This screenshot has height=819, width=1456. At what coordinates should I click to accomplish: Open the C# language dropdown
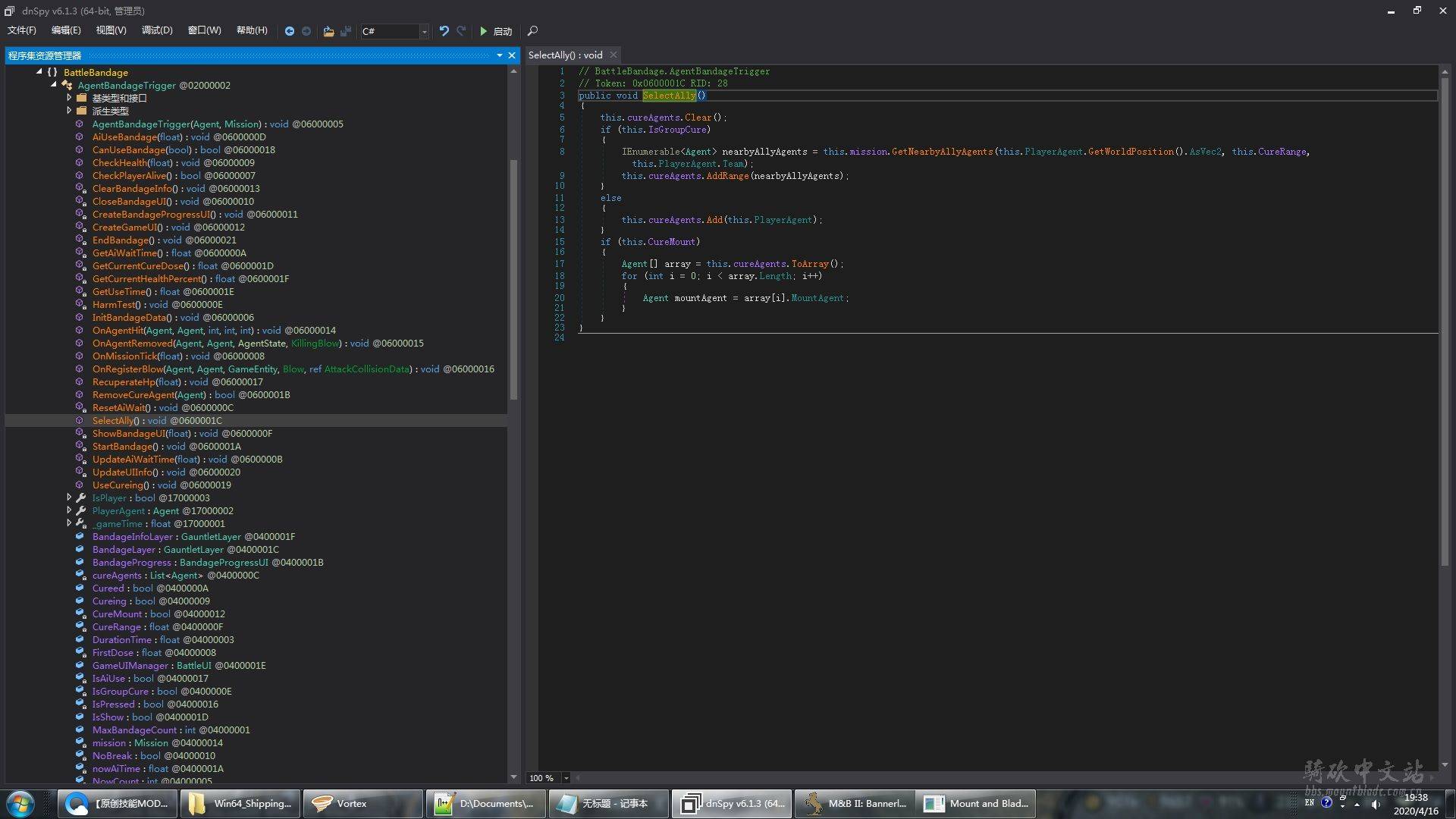[424, 31]
